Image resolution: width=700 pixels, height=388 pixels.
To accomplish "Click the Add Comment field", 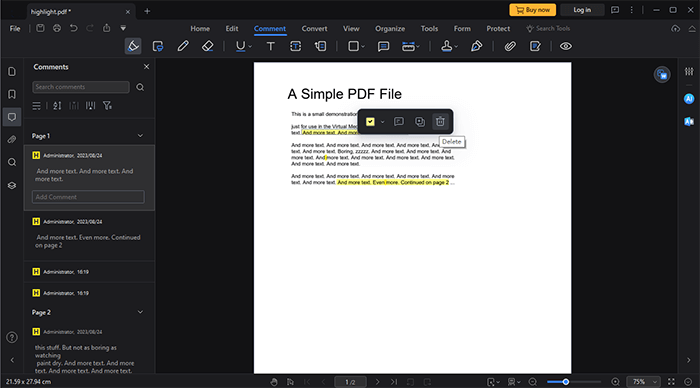I will [x=88, y=197].
